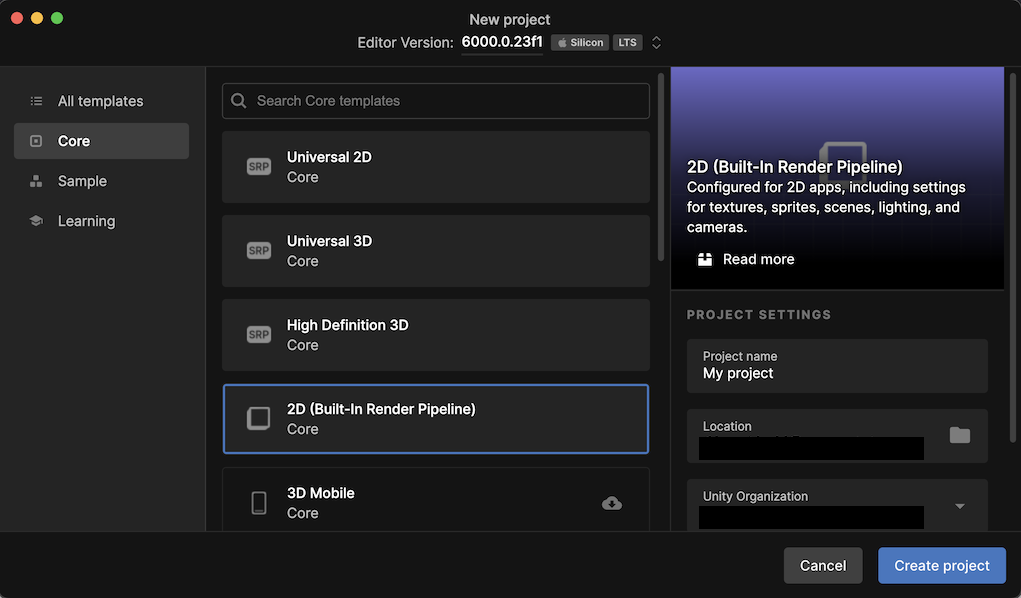This screenshot has width=1021, height=598.
Task: Click the SRP icon beside High Definition 3D
Action: click(x=259, y=335)
